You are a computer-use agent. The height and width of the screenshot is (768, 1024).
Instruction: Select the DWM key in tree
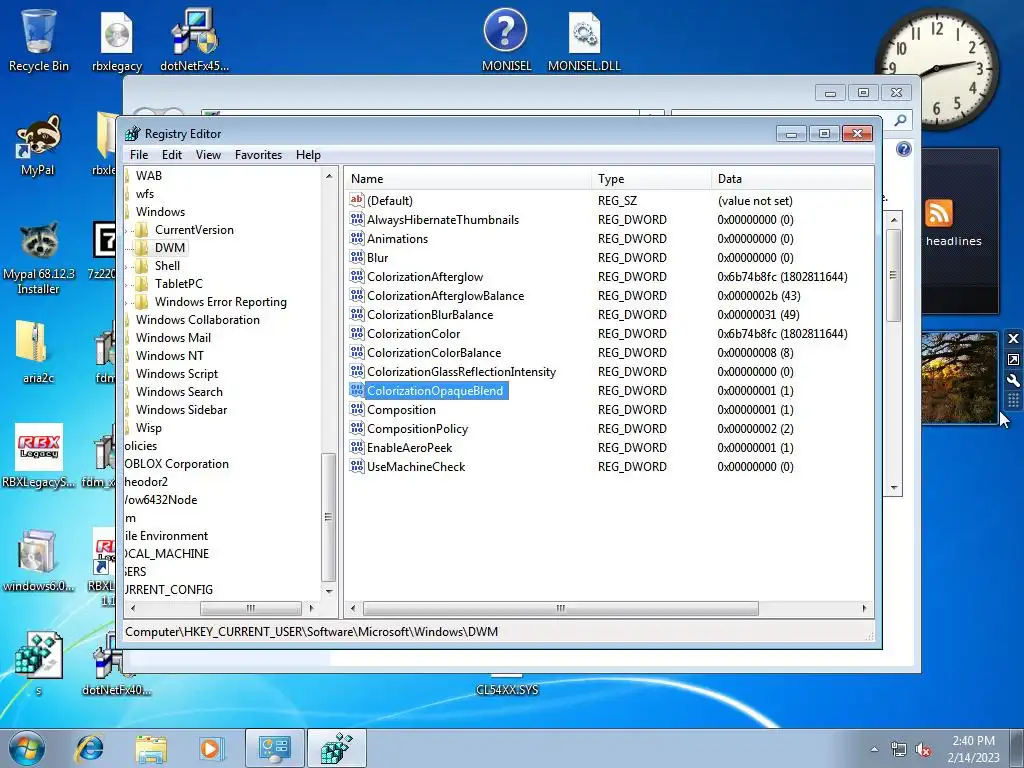[x=170, y=248]
